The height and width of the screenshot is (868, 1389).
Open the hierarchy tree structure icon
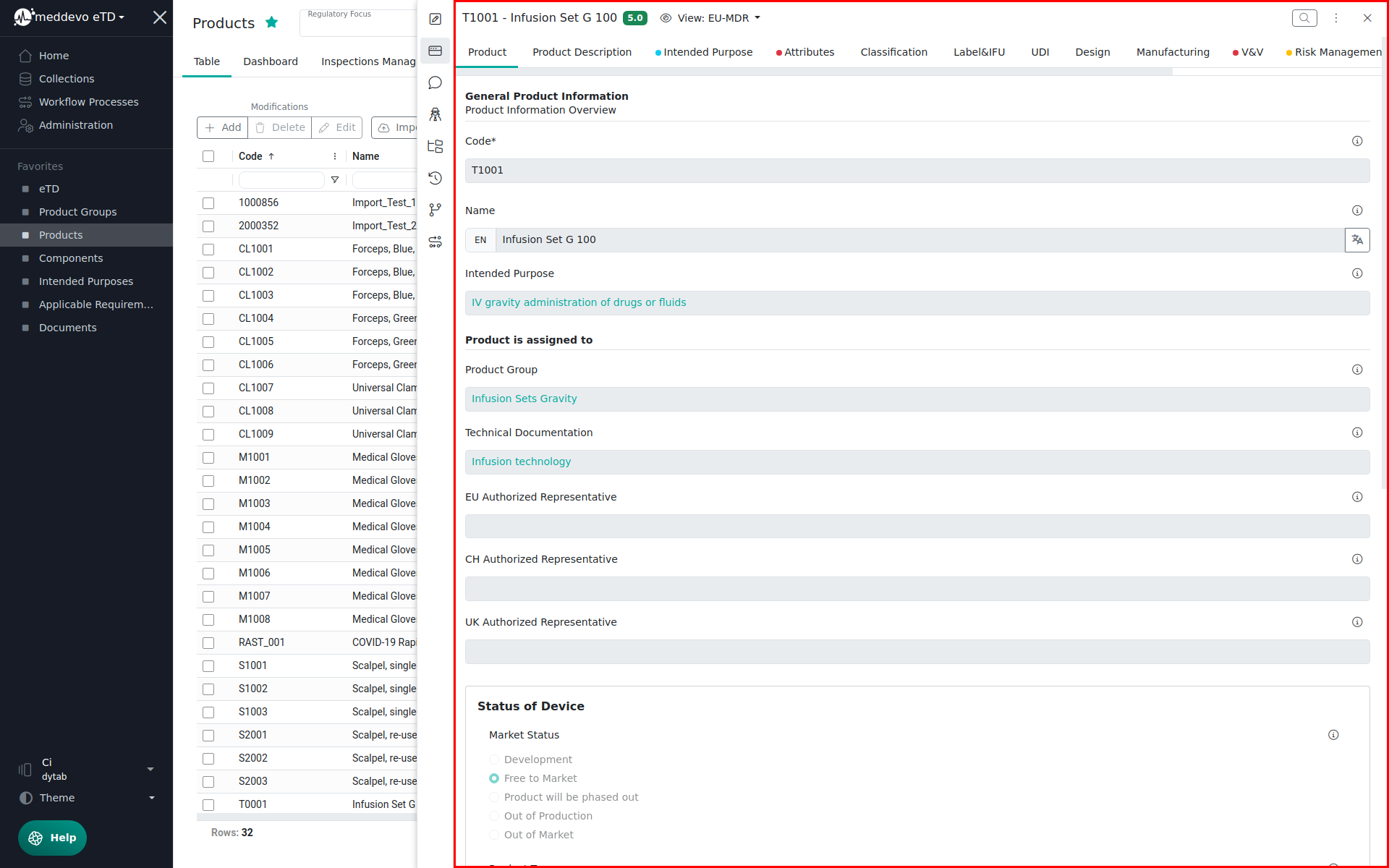pyautogui.click(x=435, y=146)
